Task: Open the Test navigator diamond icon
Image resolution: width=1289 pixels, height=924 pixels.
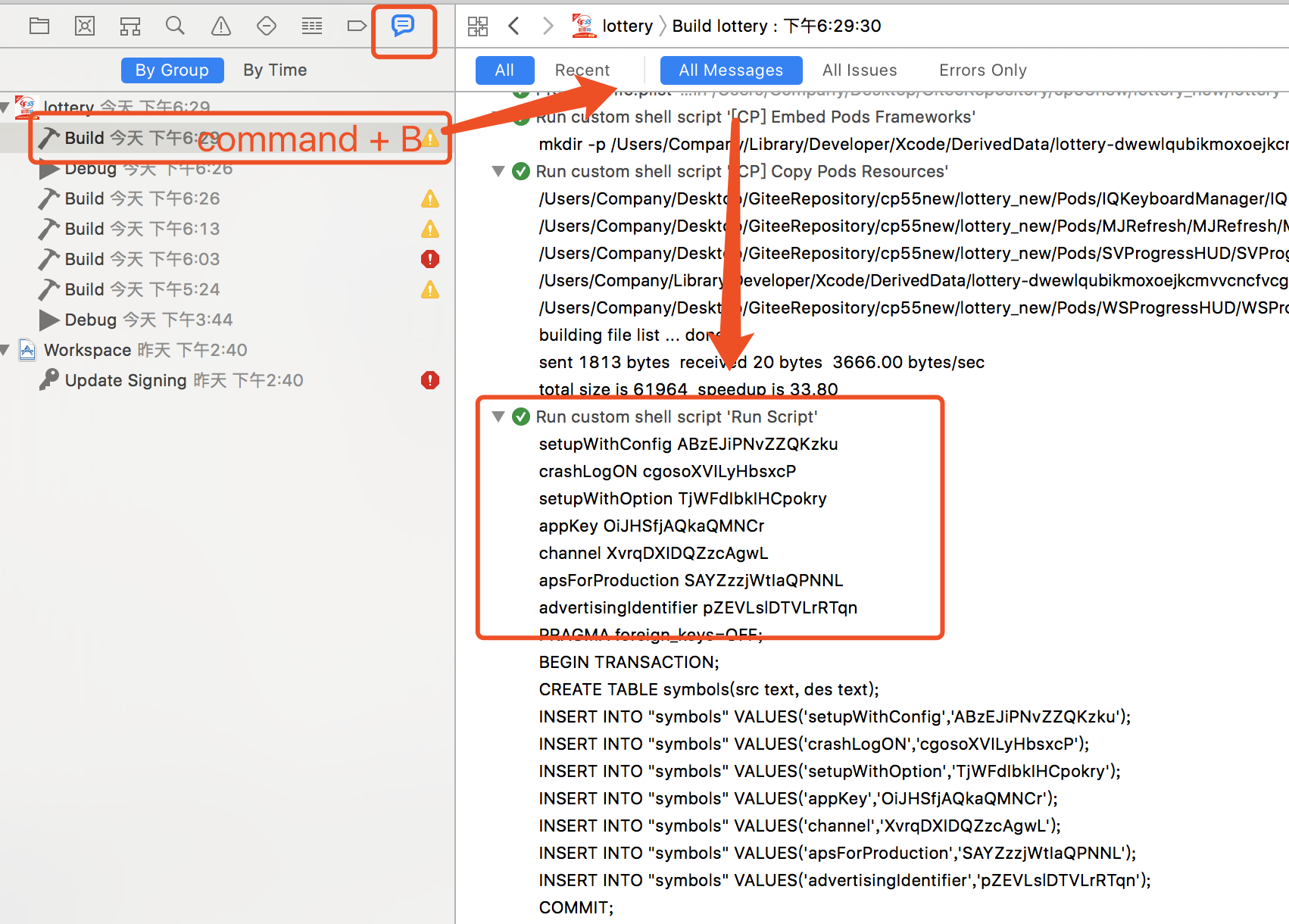Action: tap(267, 27)
